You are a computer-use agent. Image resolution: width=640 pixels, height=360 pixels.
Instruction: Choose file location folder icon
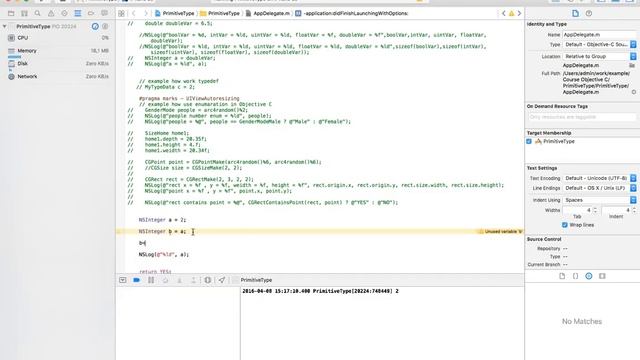632,65
